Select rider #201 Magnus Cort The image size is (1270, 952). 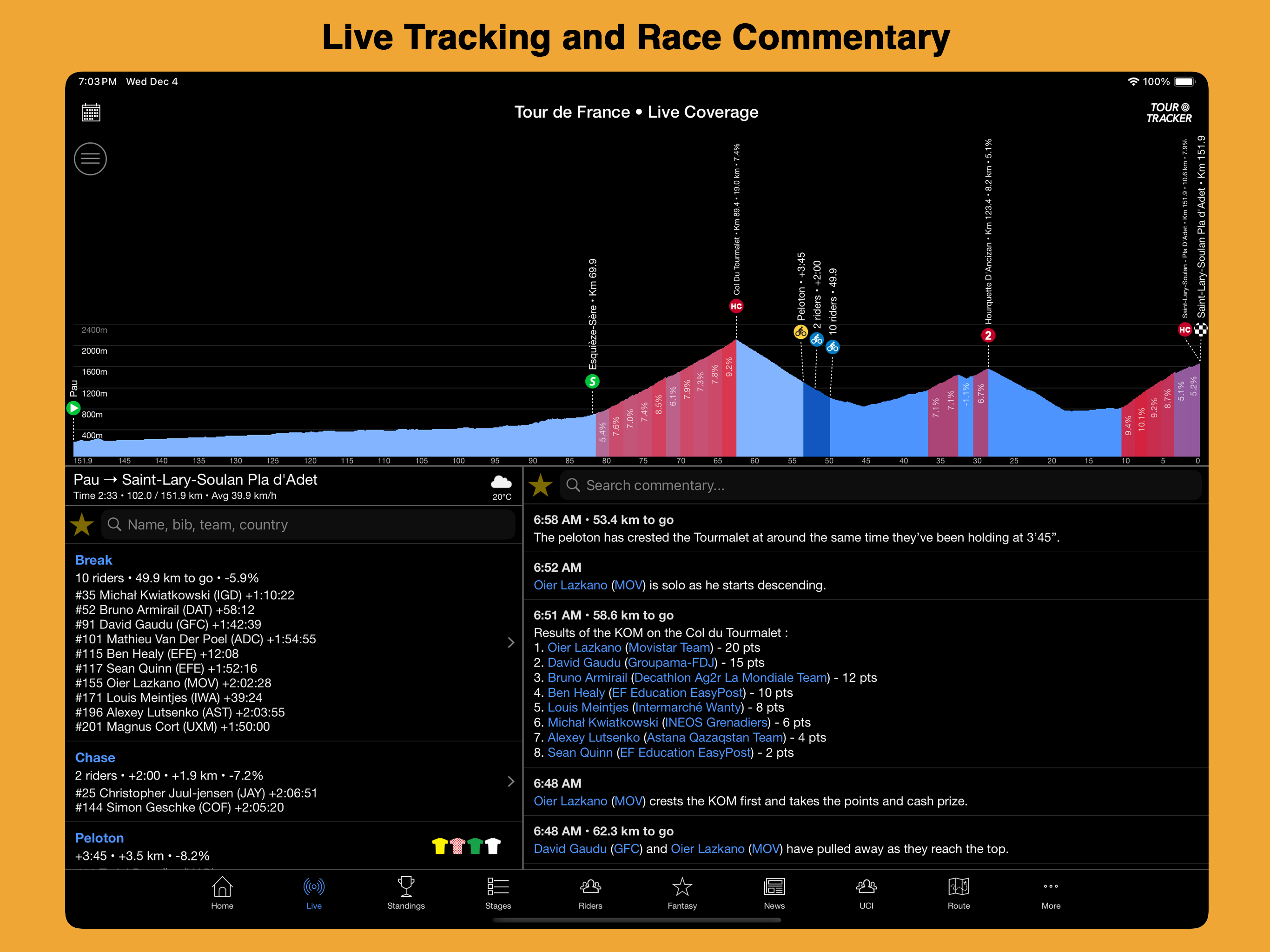pyautogui.click(x=172, y=727)
